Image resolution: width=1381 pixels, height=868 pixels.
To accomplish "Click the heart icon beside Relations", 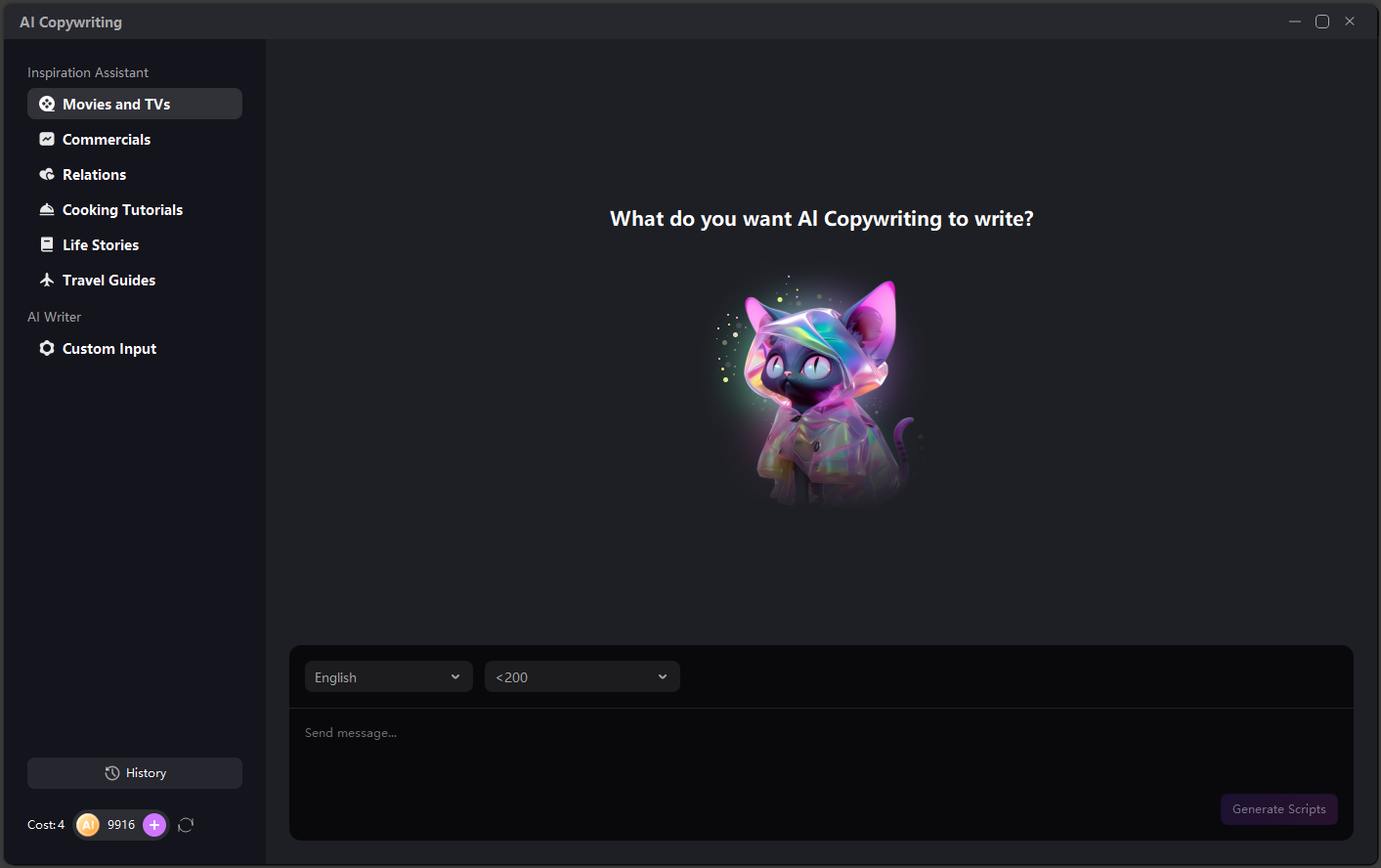I will click(47, 174).
